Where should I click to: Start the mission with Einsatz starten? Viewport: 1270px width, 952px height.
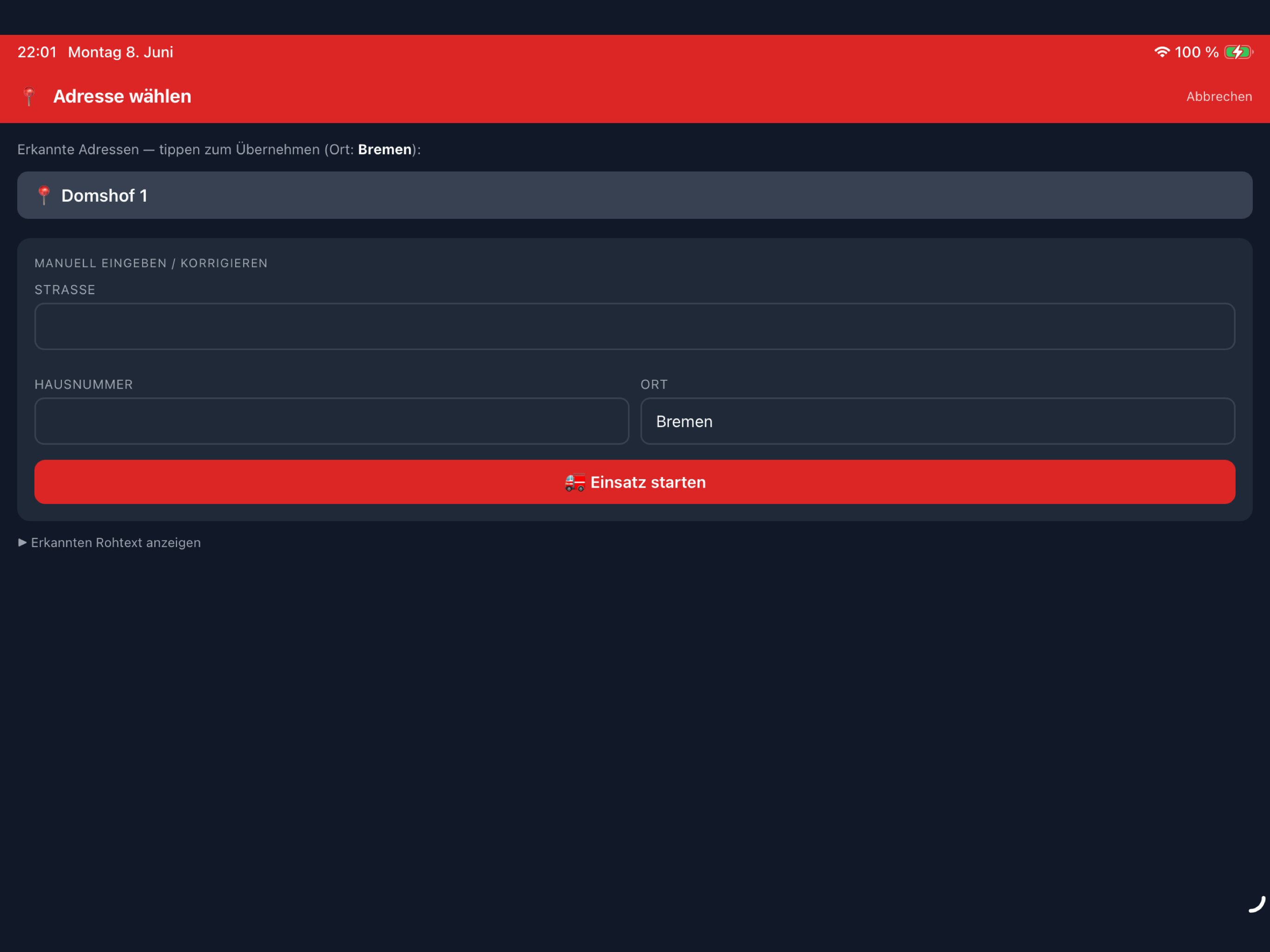[x=635, y=482]
